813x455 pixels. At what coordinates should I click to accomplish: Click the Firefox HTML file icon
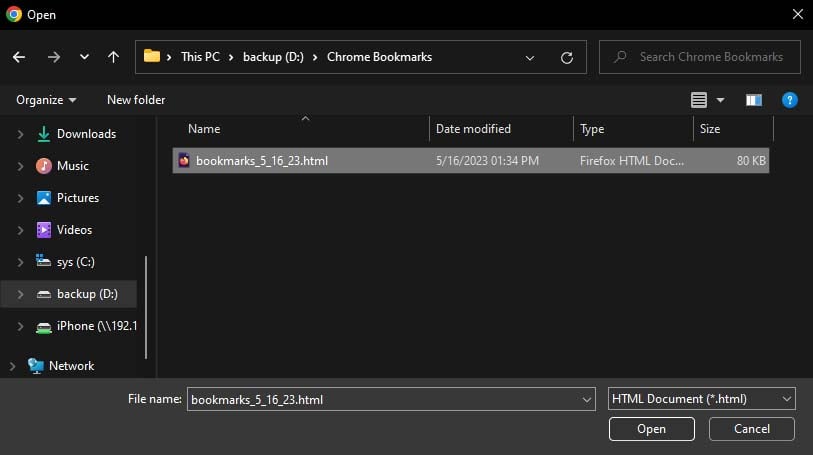[x=184, y=160]
